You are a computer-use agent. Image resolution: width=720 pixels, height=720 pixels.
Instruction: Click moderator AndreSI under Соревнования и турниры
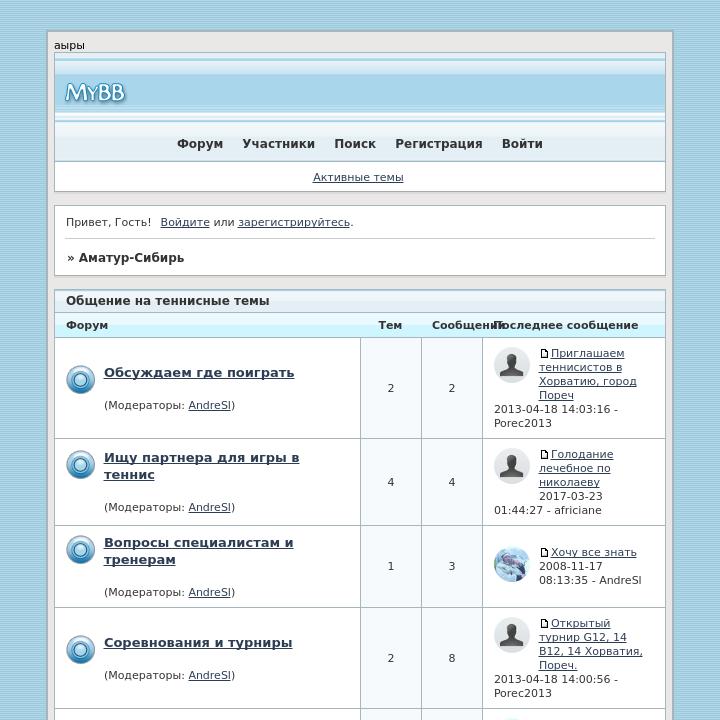click(x=210, y=675)
